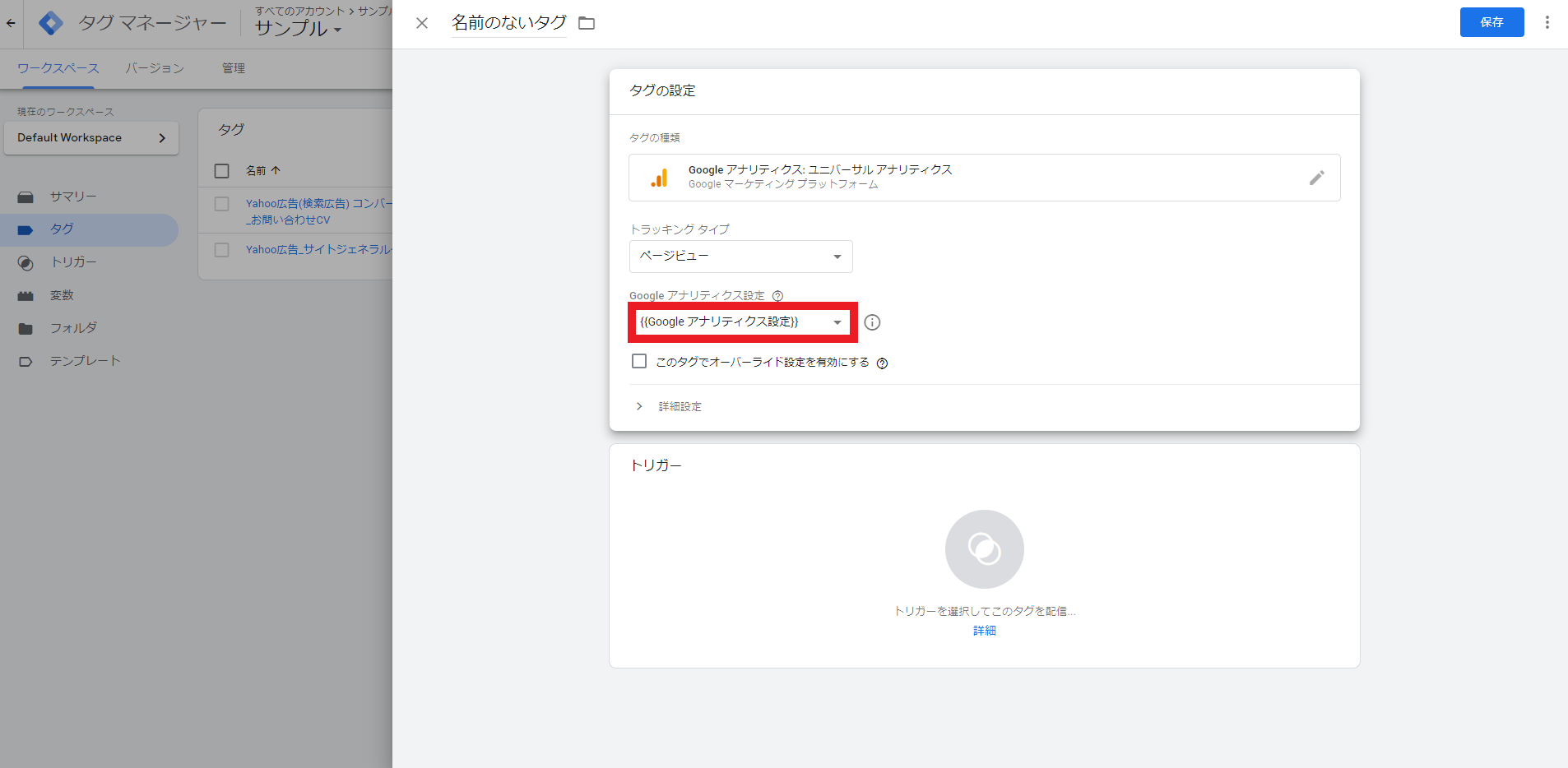Open help icon for override settings
Image resolution: width=1568 pixels, height=768 pixels.
(x=882, y=363)
